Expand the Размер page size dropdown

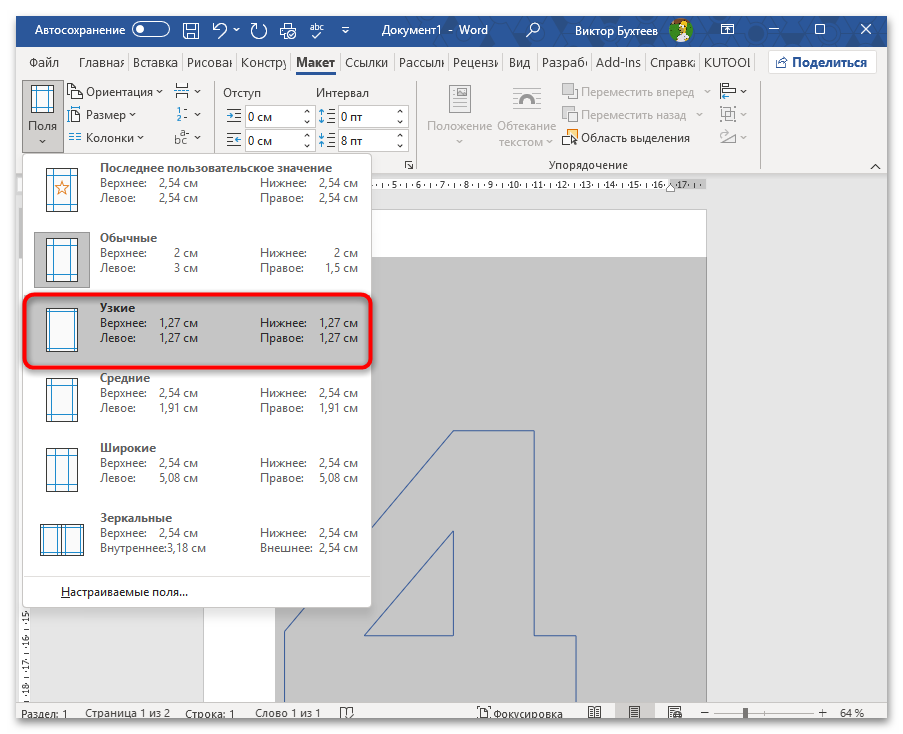(106, 115)
